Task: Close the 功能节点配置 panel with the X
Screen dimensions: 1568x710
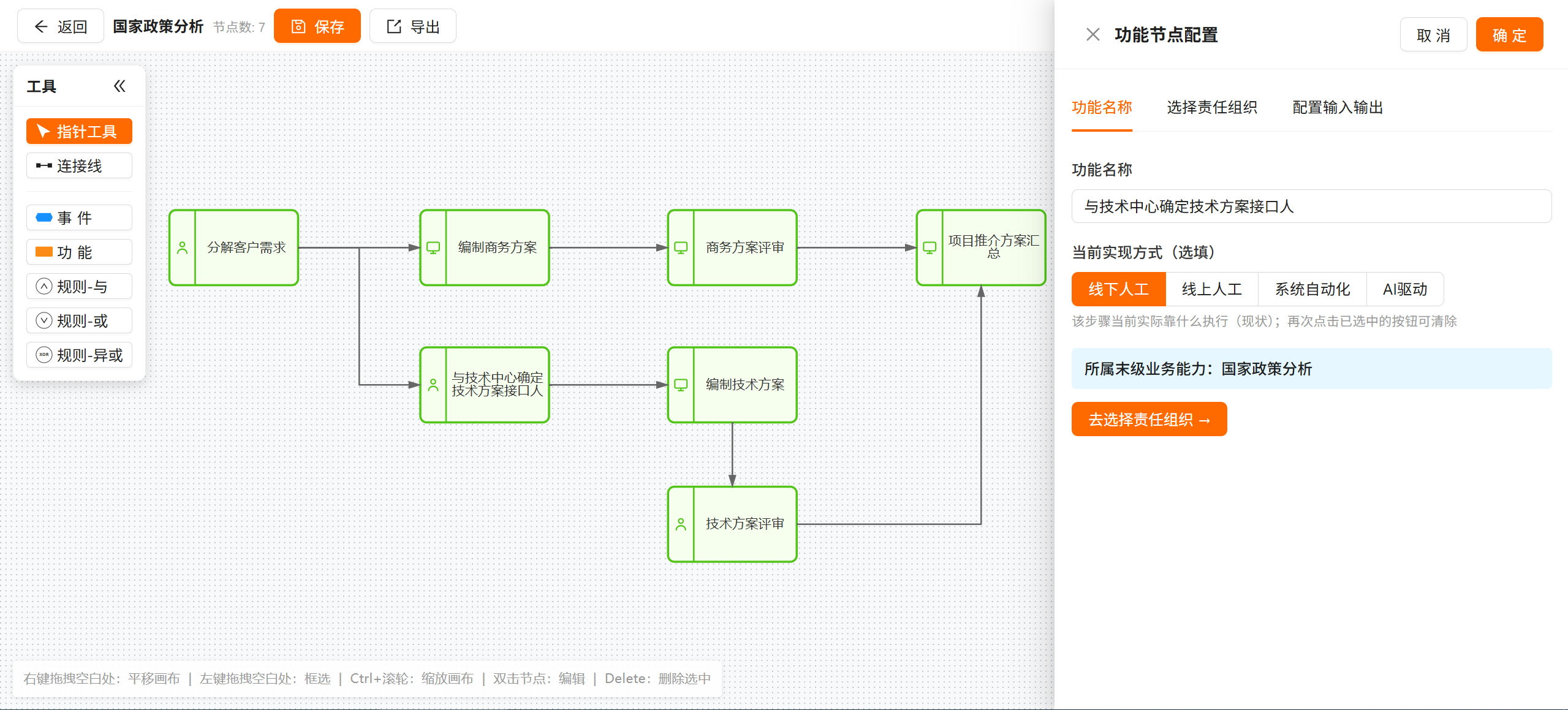Action: point(1093,34)
